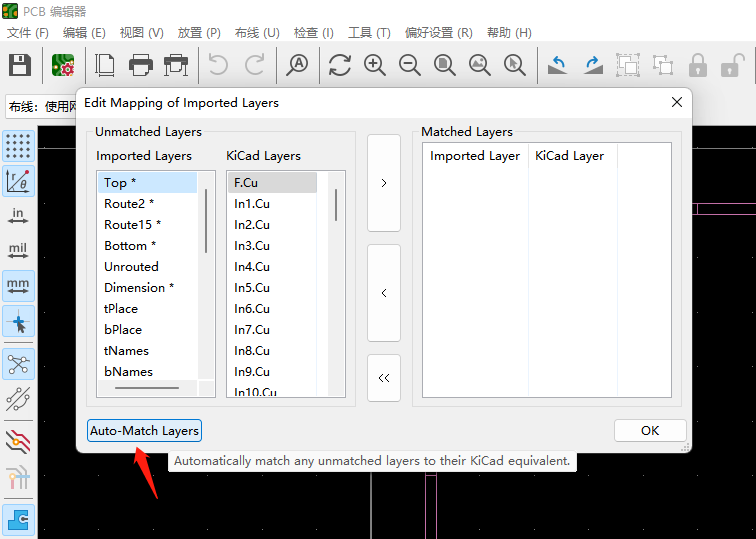Click the Redo arrow icon

254,65
